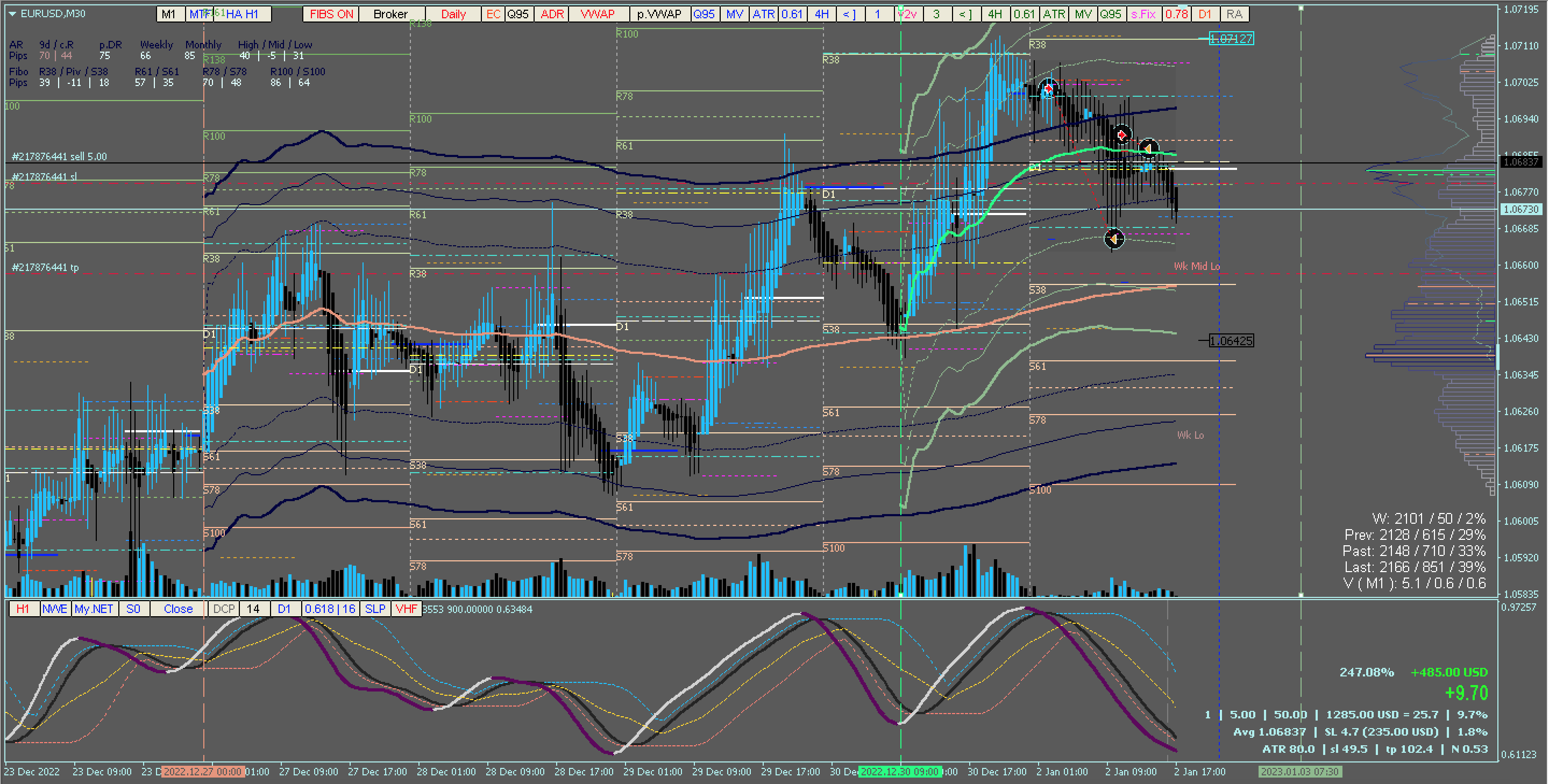1549x784 pixels.
Task: Click the topmost circled red arrow marker
Action: [x=1048, y=90]
